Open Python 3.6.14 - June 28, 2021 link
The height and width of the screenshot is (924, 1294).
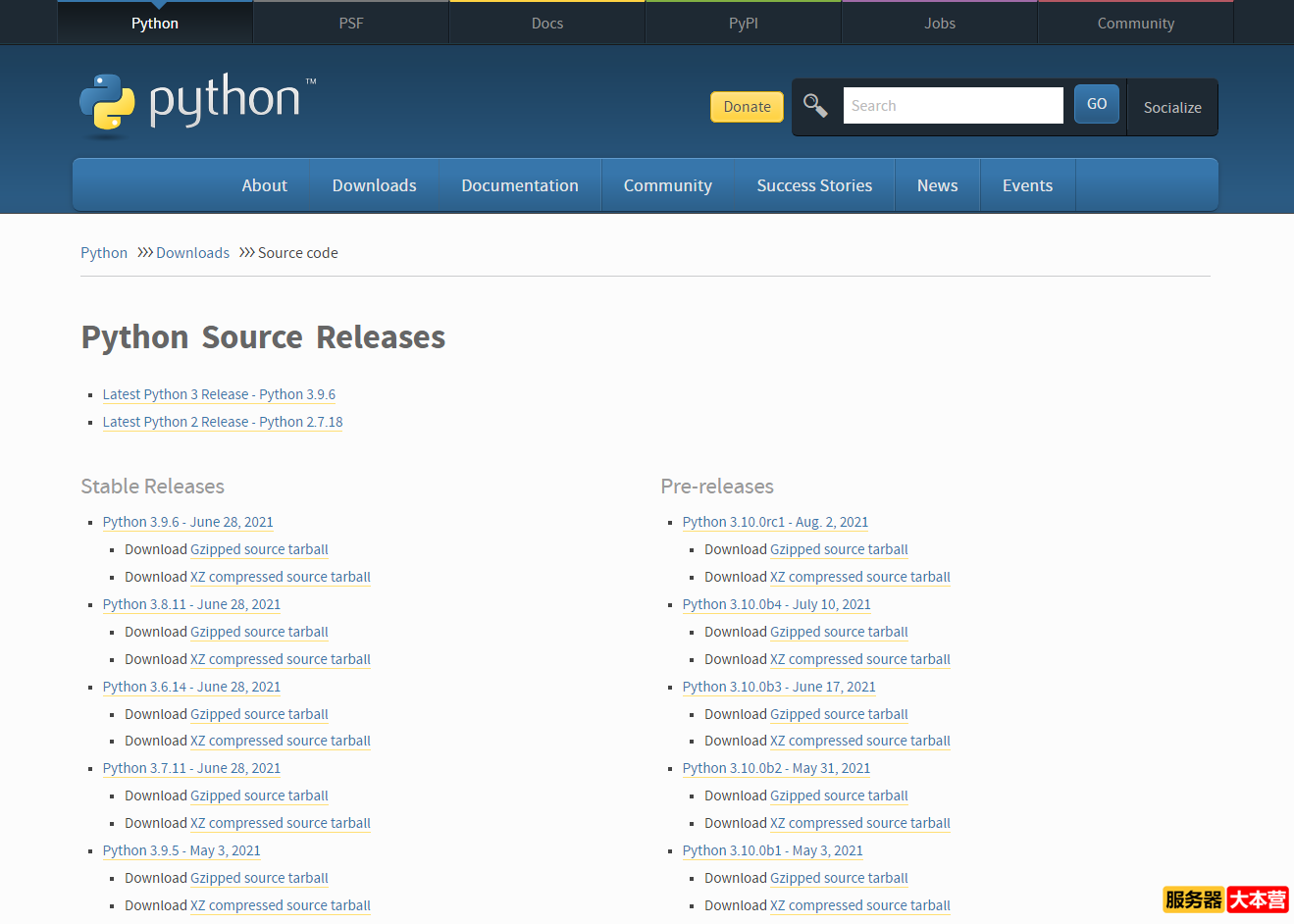pos(191,687)
